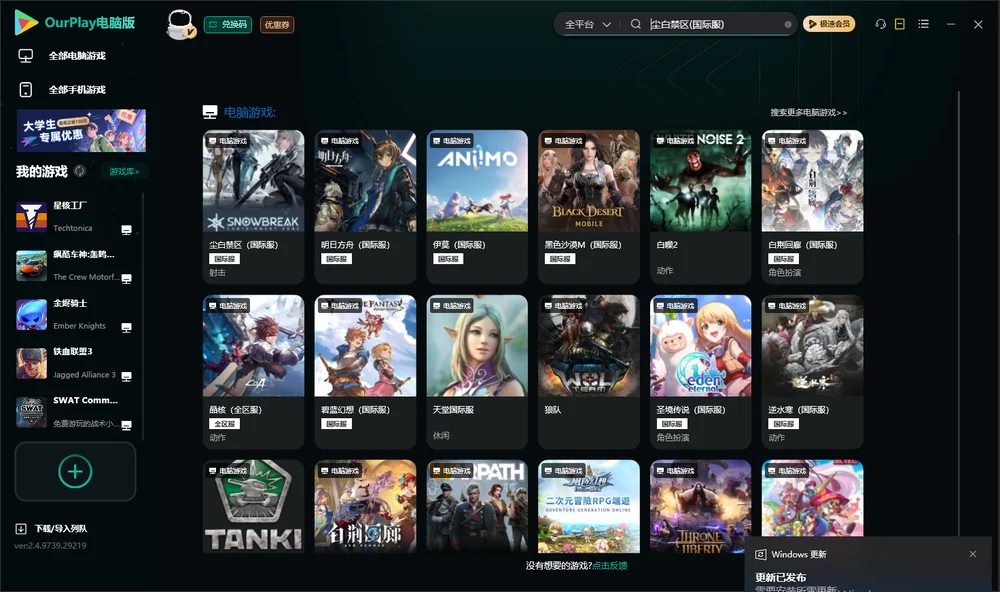Click the PC icon beside The Crew Motorfest
Screen dimensions: 1000x592
[x=126, y=279]
